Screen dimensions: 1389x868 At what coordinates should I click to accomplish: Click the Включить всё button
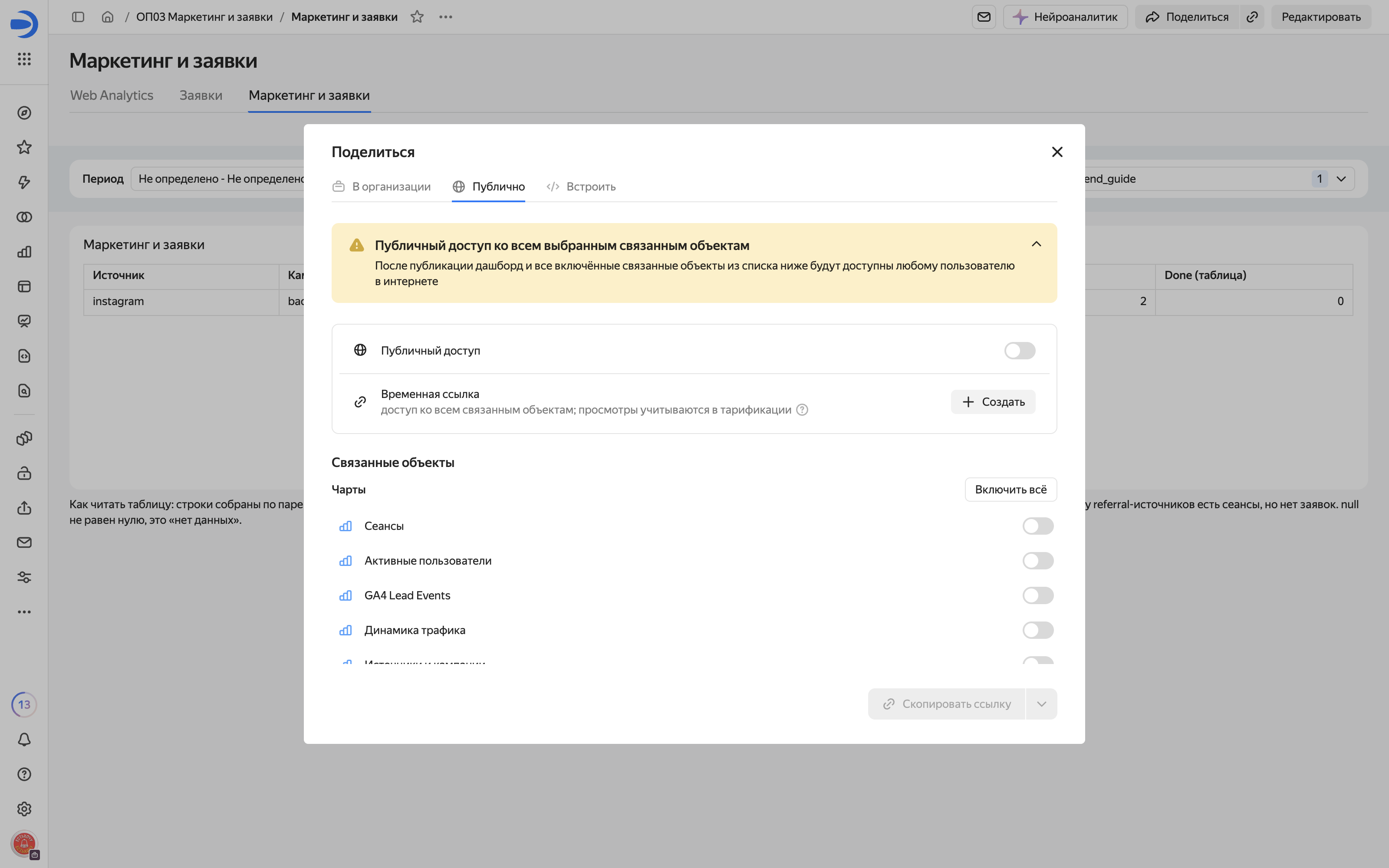coord(1010,490)
